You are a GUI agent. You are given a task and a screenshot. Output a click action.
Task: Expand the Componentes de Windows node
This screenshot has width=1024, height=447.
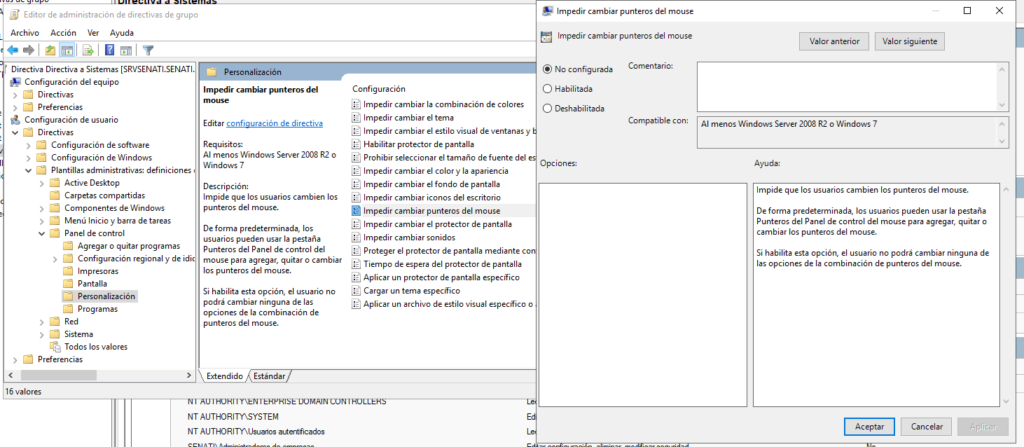coord(41,208)
